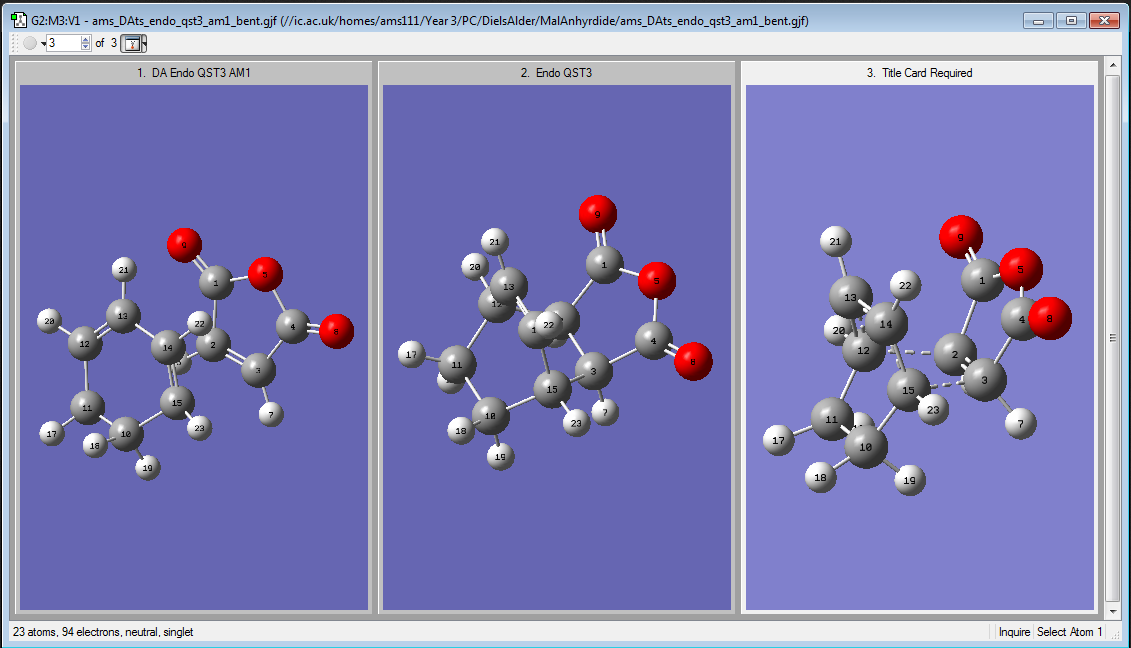Select the '3. Title Card Required' panel header

[919, 73]
